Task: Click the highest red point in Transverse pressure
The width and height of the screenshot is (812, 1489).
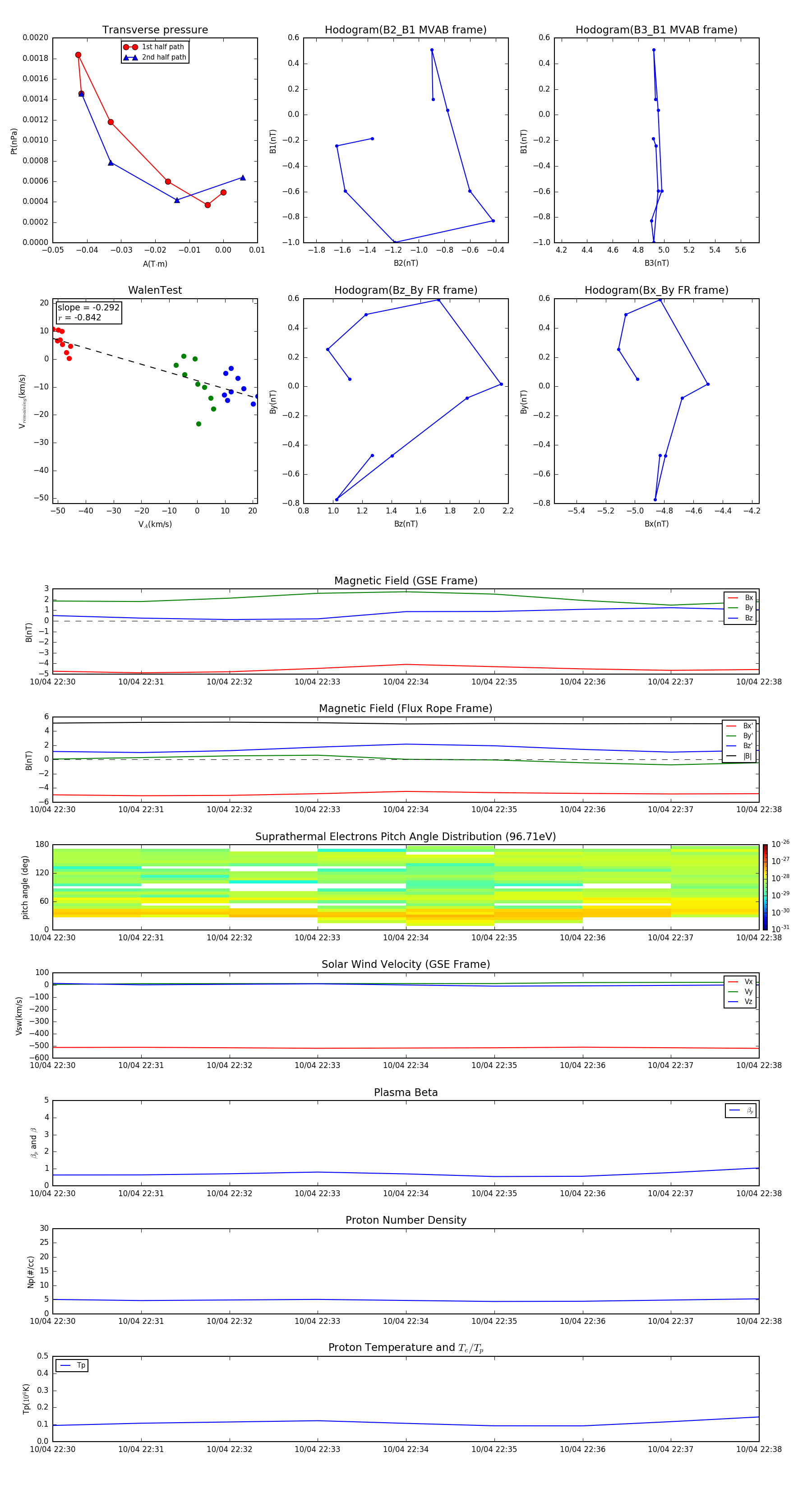Action: click(78, 55)
